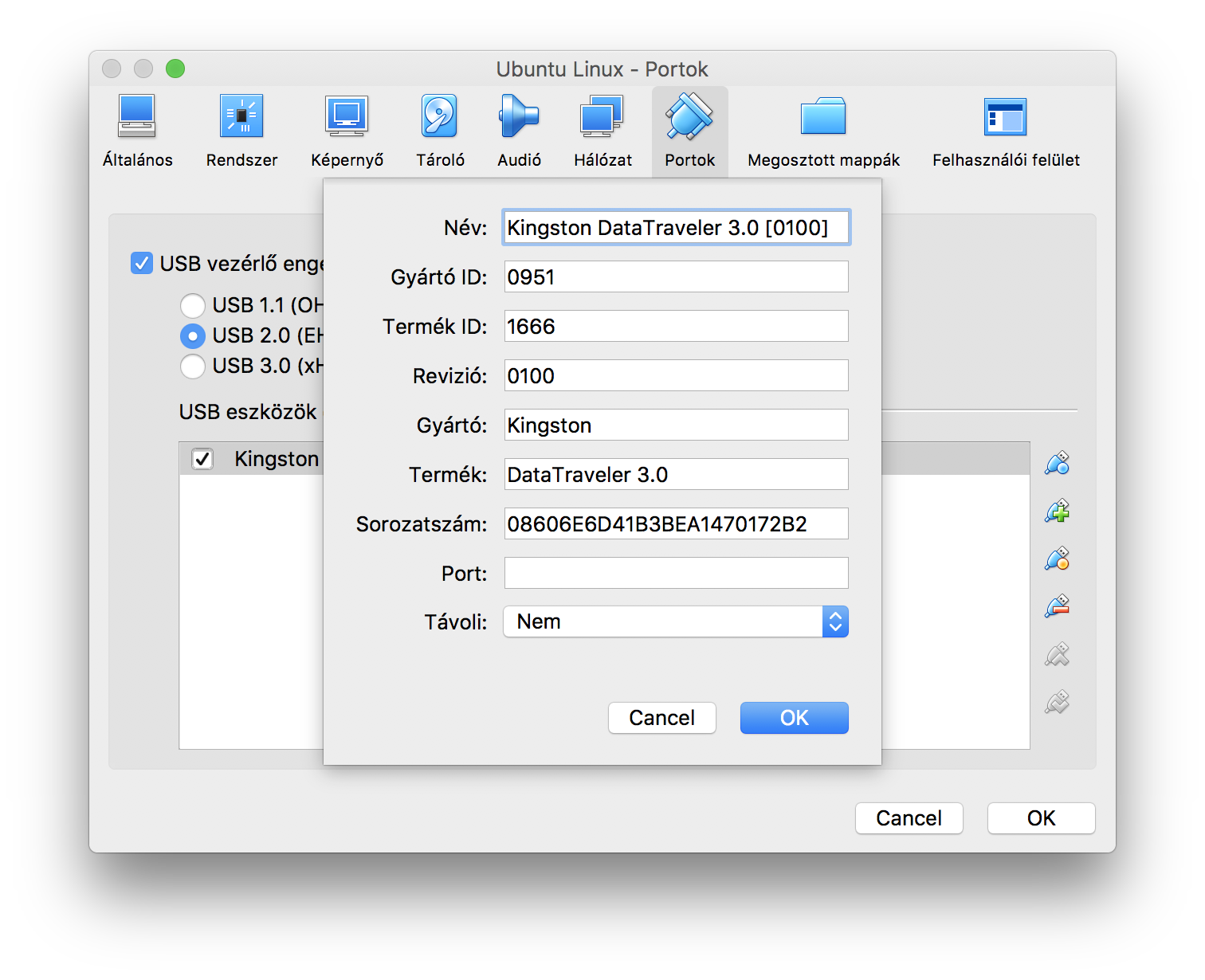Image resolution: width=1205 pixels, height=980 pixels.
Task: Toggle the USB vezérlő enable checkbox
Action: [142, 263]
